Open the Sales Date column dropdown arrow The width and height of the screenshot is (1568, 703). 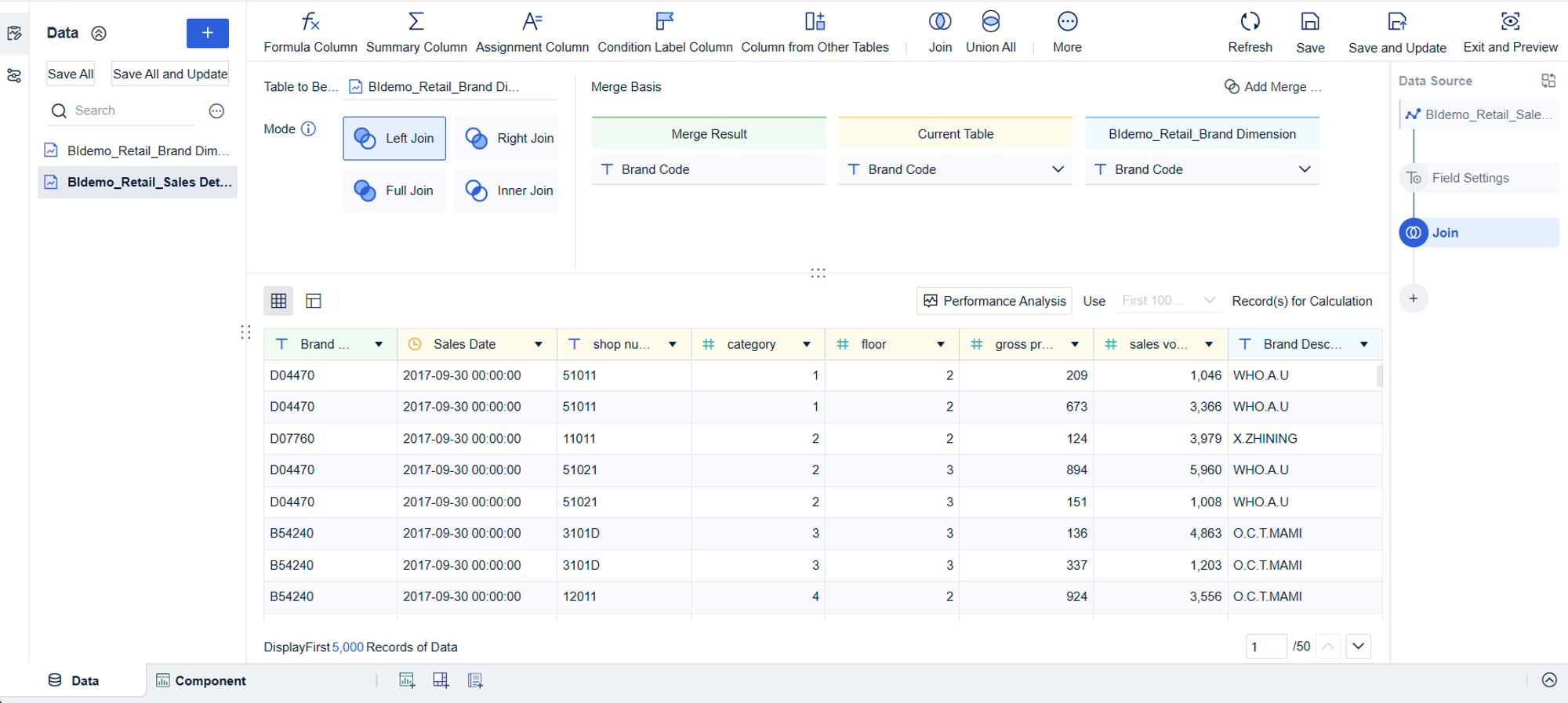[539, 345]
